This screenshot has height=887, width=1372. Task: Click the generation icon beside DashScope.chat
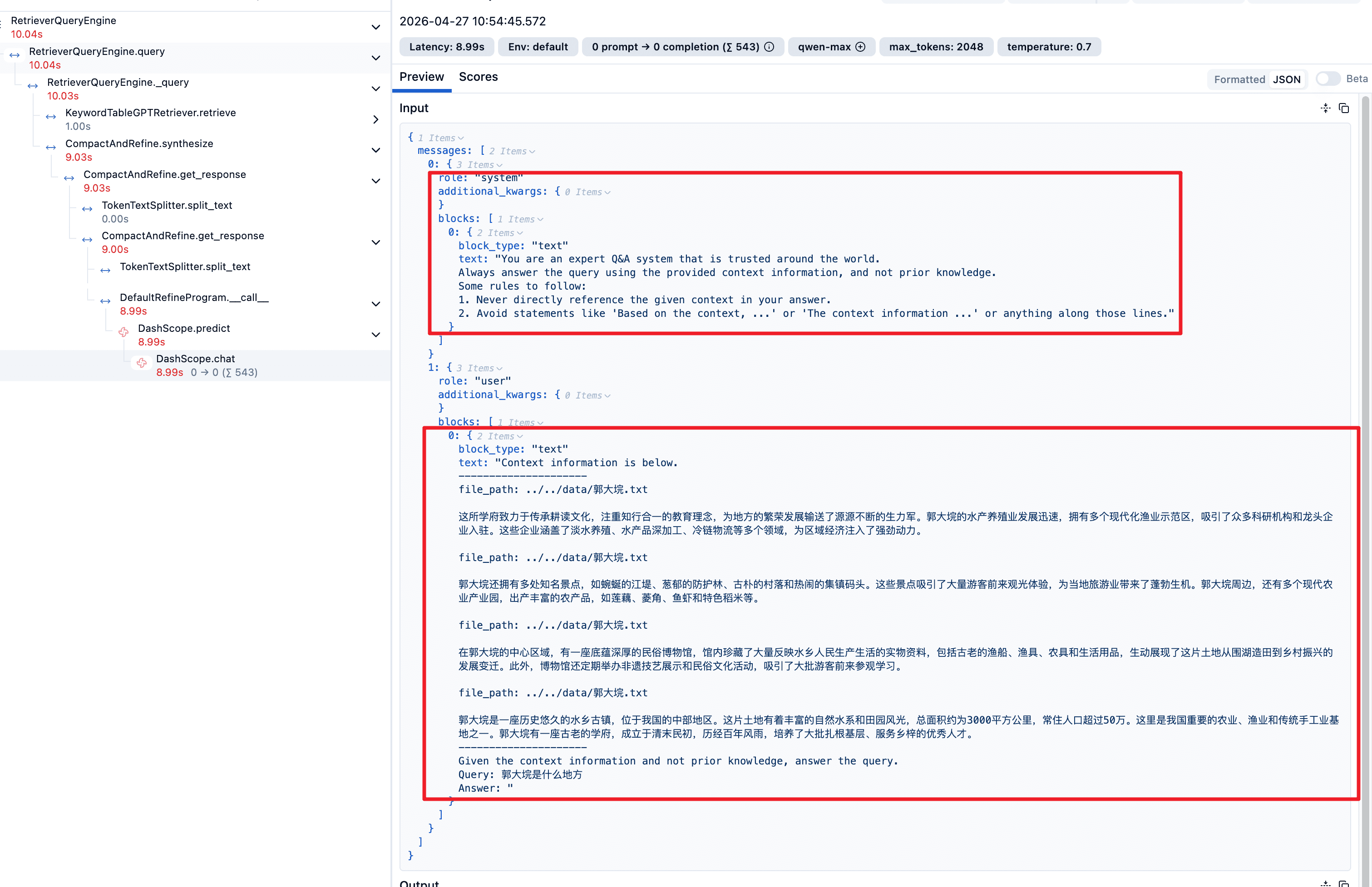pos(142,363)
